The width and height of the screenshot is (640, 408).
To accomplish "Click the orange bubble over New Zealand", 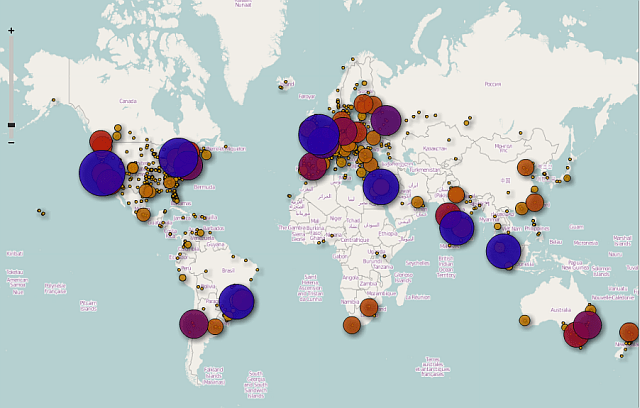I will point(629,332).
